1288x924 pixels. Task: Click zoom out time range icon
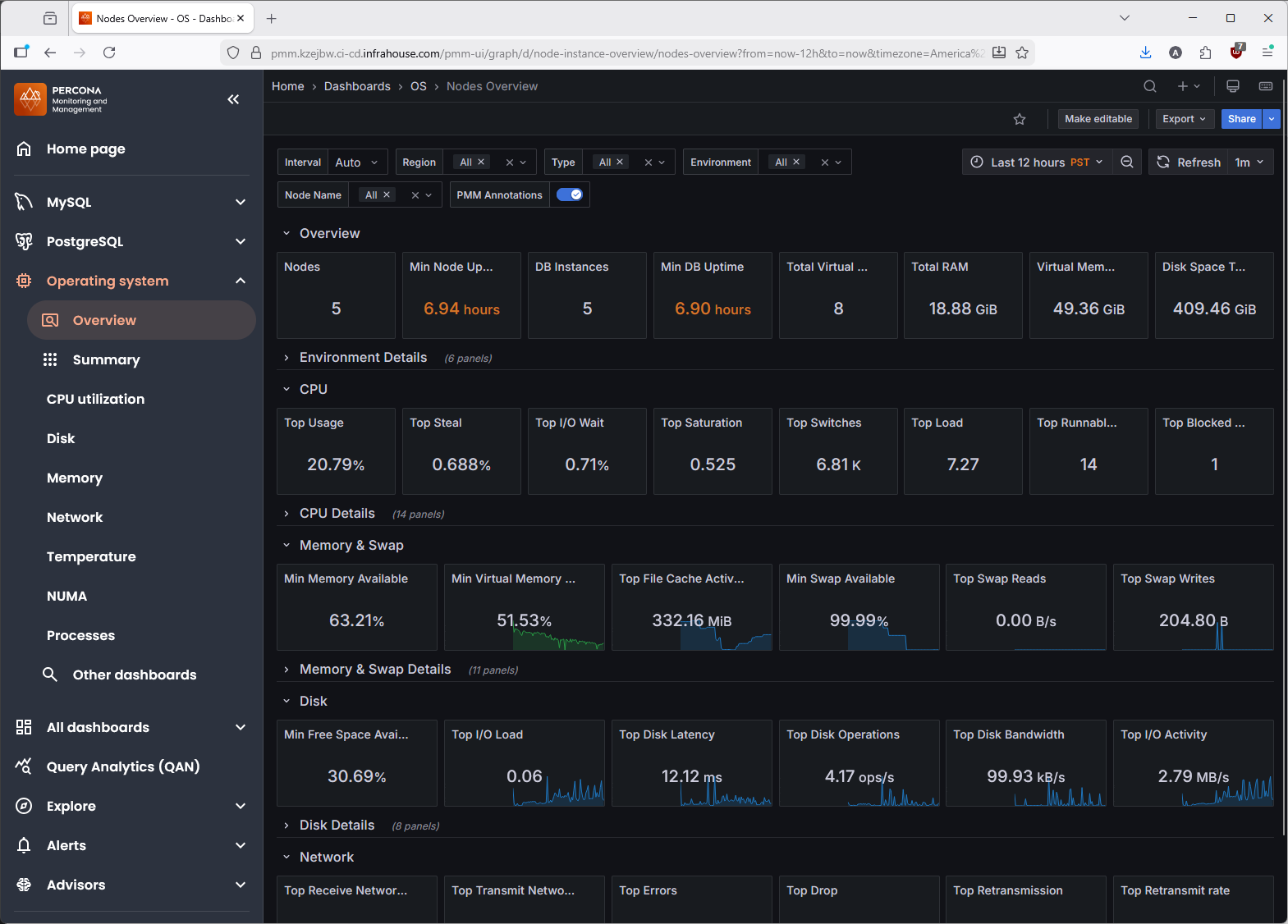[1127, 162]
